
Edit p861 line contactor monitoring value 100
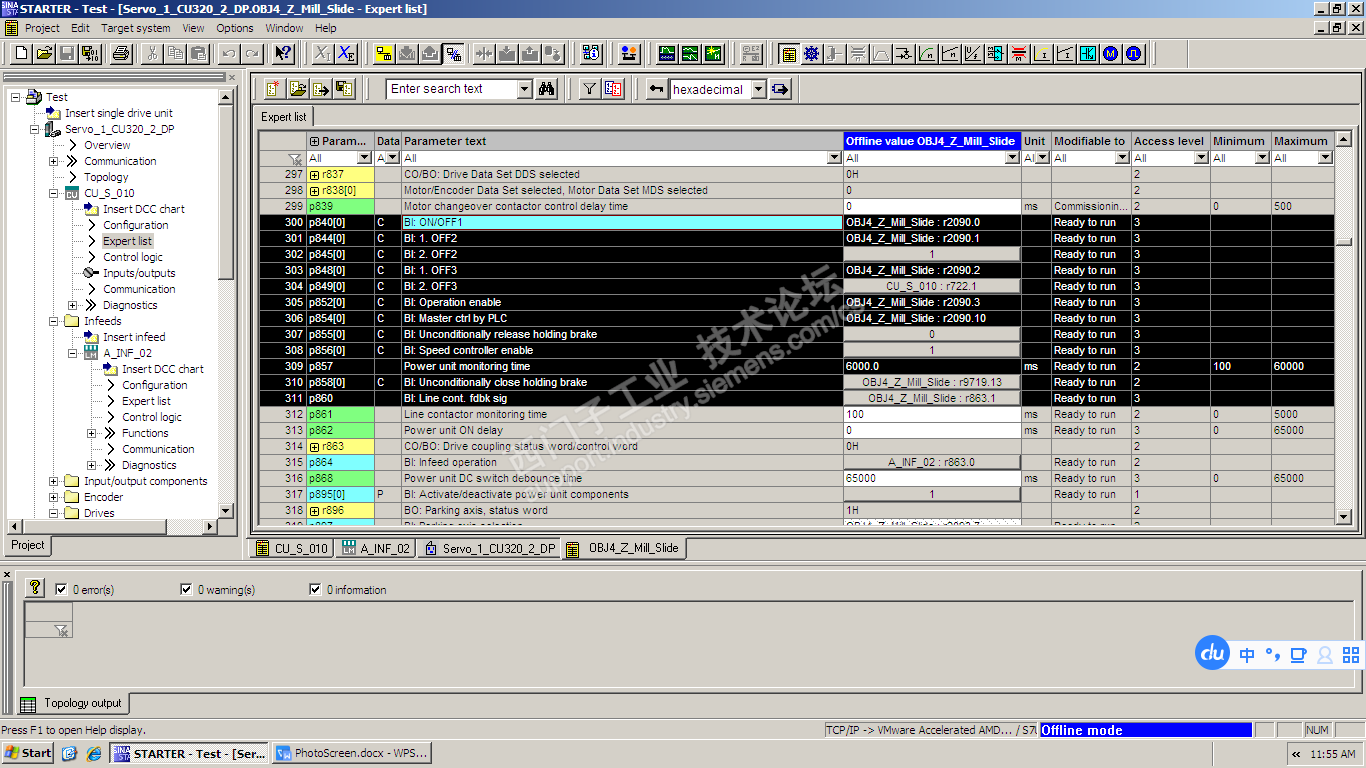click(x=932, y=414)
